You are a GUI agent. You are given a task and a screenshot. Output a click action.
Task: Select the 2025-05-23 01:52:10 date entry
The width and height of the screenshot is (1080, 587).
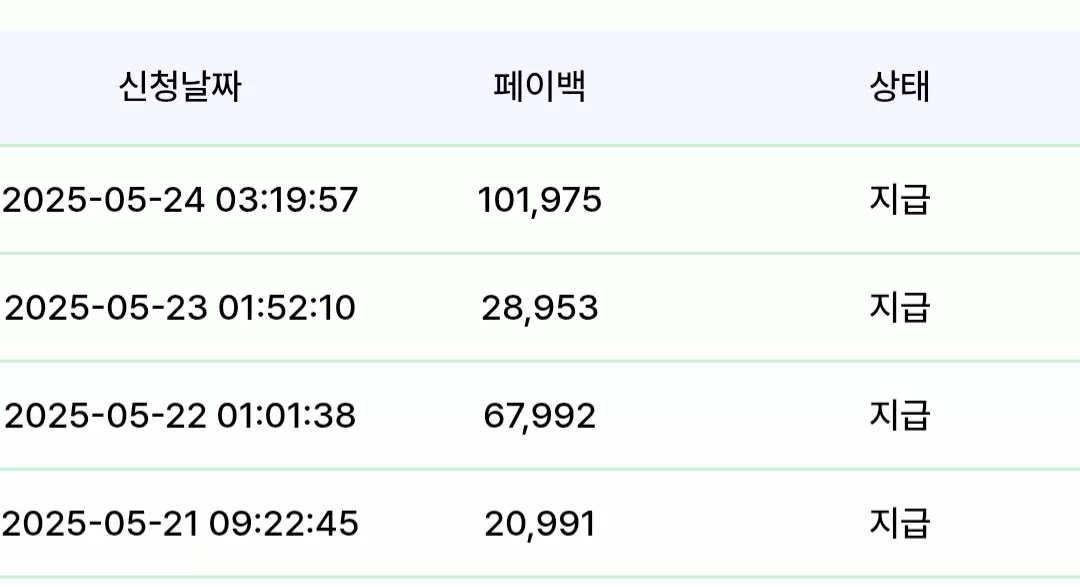180,307
